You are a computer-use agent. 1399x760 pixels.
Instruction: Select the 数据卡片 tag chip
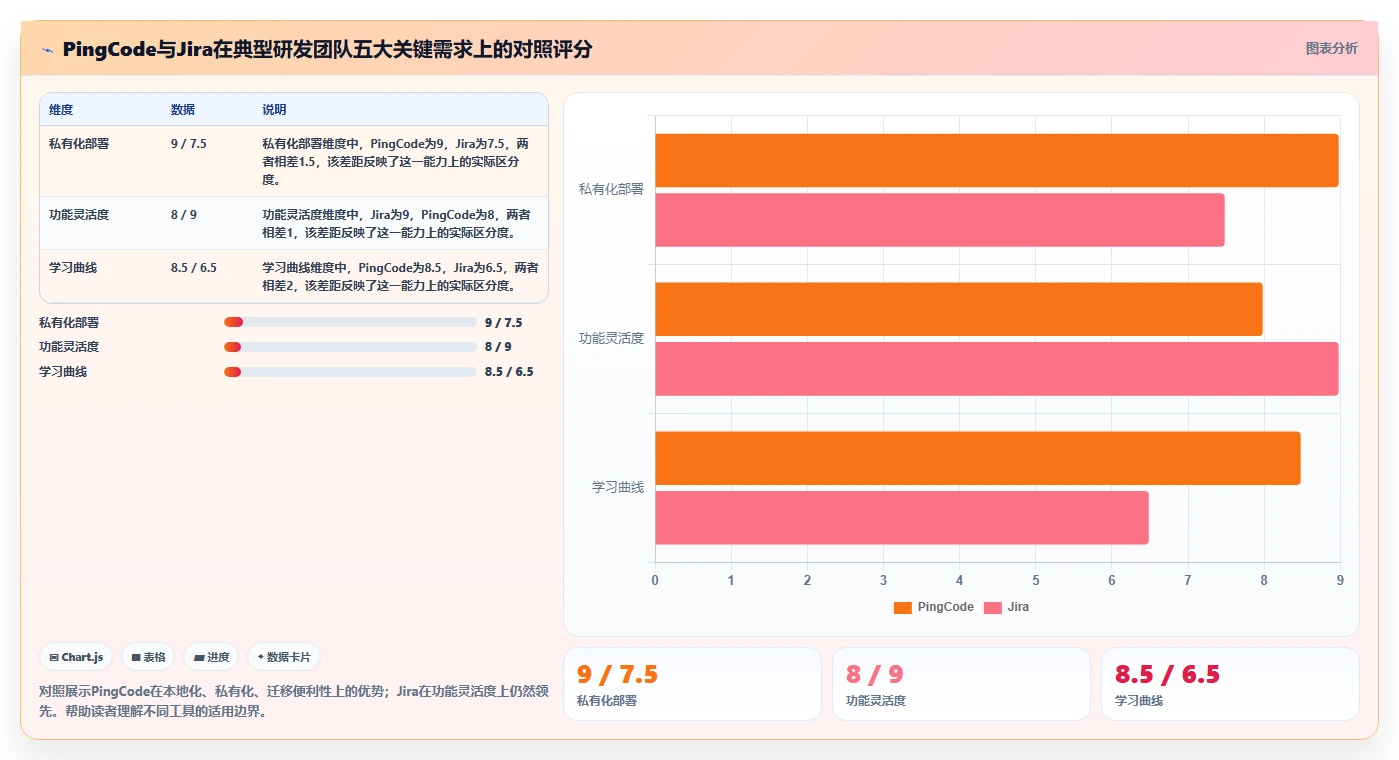click(284, 657)
